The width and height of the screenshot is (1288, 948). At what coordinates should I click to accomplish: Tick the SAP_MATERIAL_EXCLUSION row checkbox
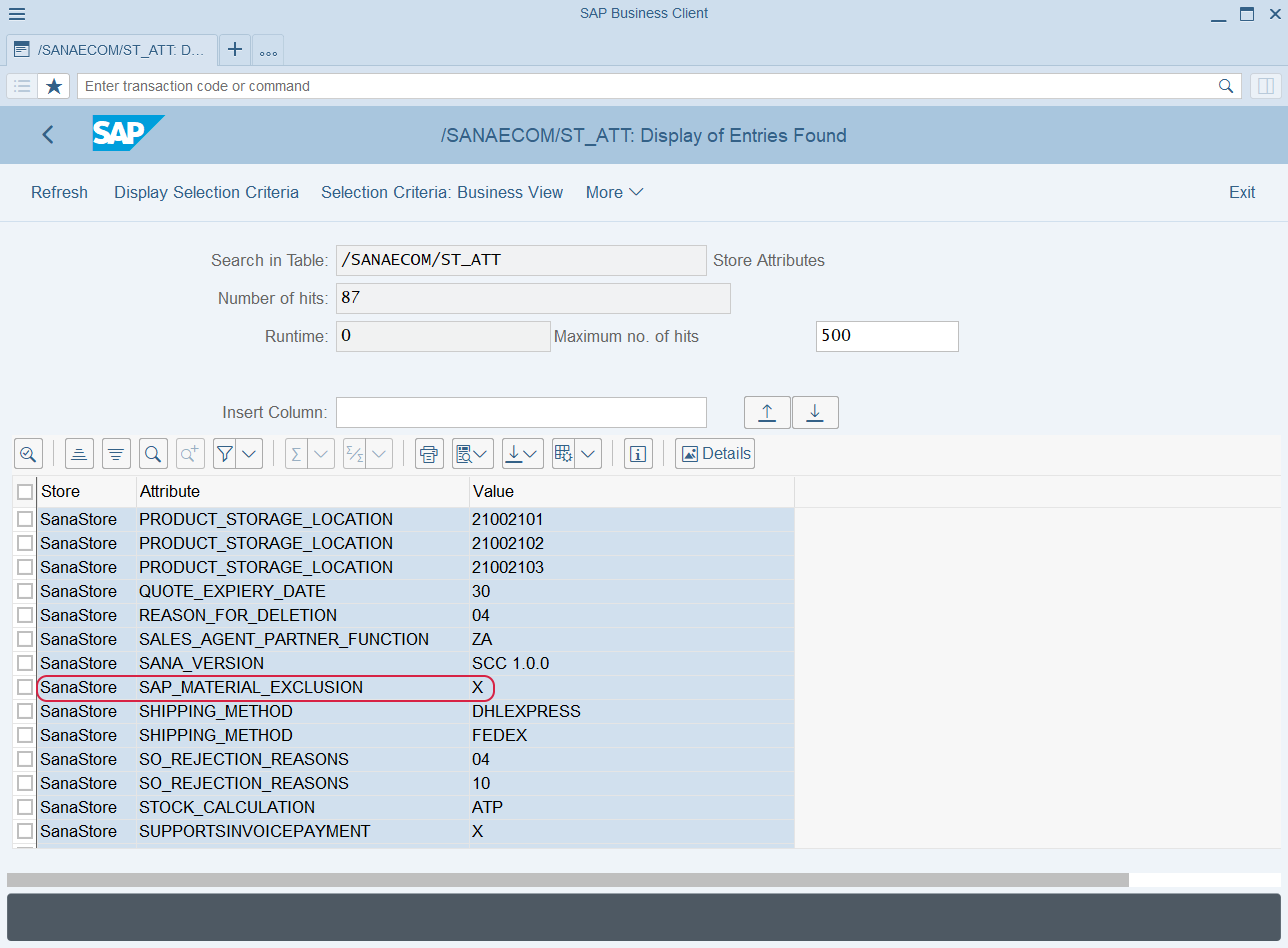pos(25,687)
